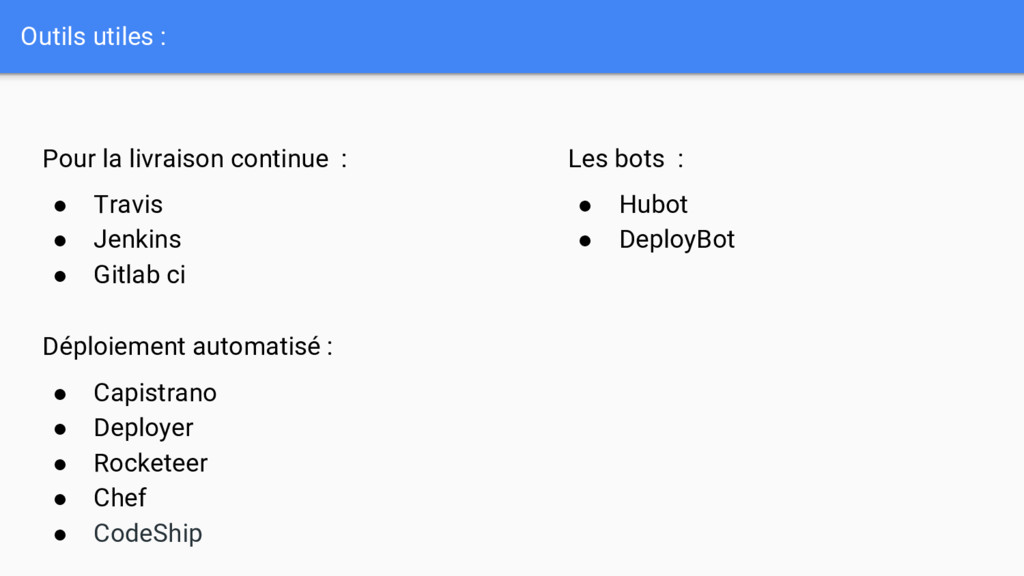Click the bullet next to Travis

coord(60,206)
